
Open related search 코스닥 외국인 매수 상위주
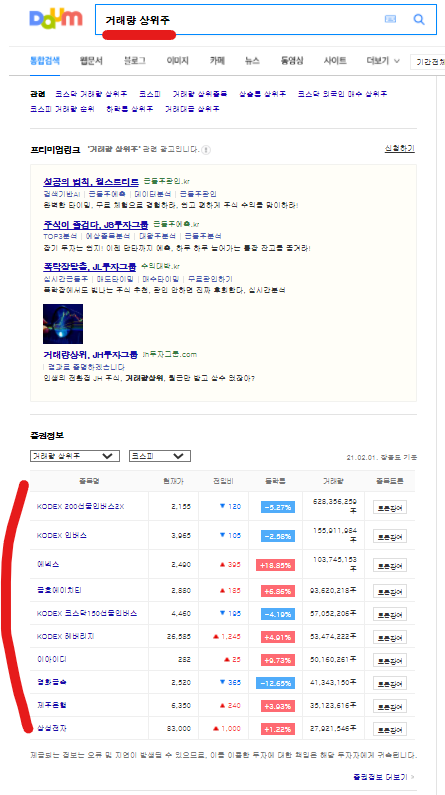(343, 94)
